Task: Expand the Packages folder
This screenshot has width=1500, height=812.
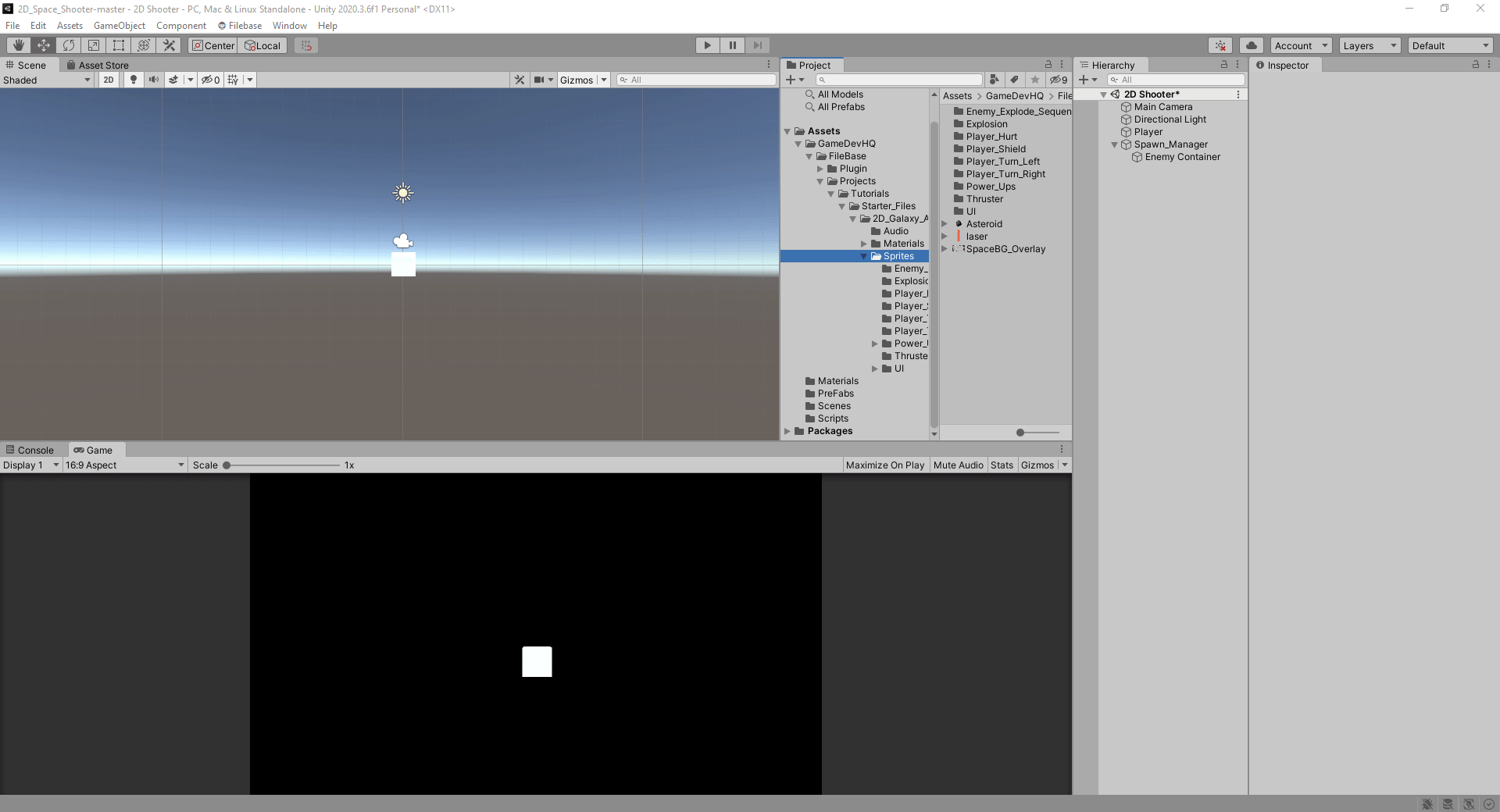Action: pyautogui.click(x=787, y=431)
